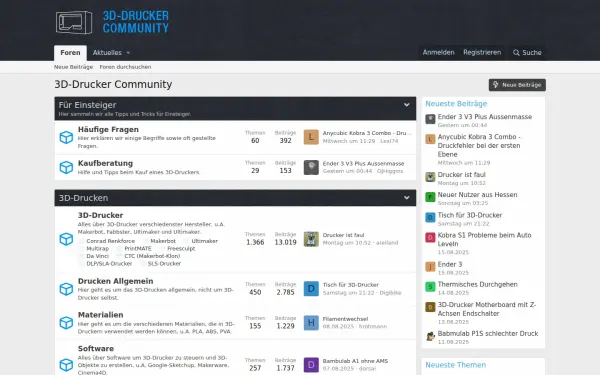Open Neue Beiträge sub-navigation link
The height and width of the screenshot is (375, 600).
coord(73,67)
